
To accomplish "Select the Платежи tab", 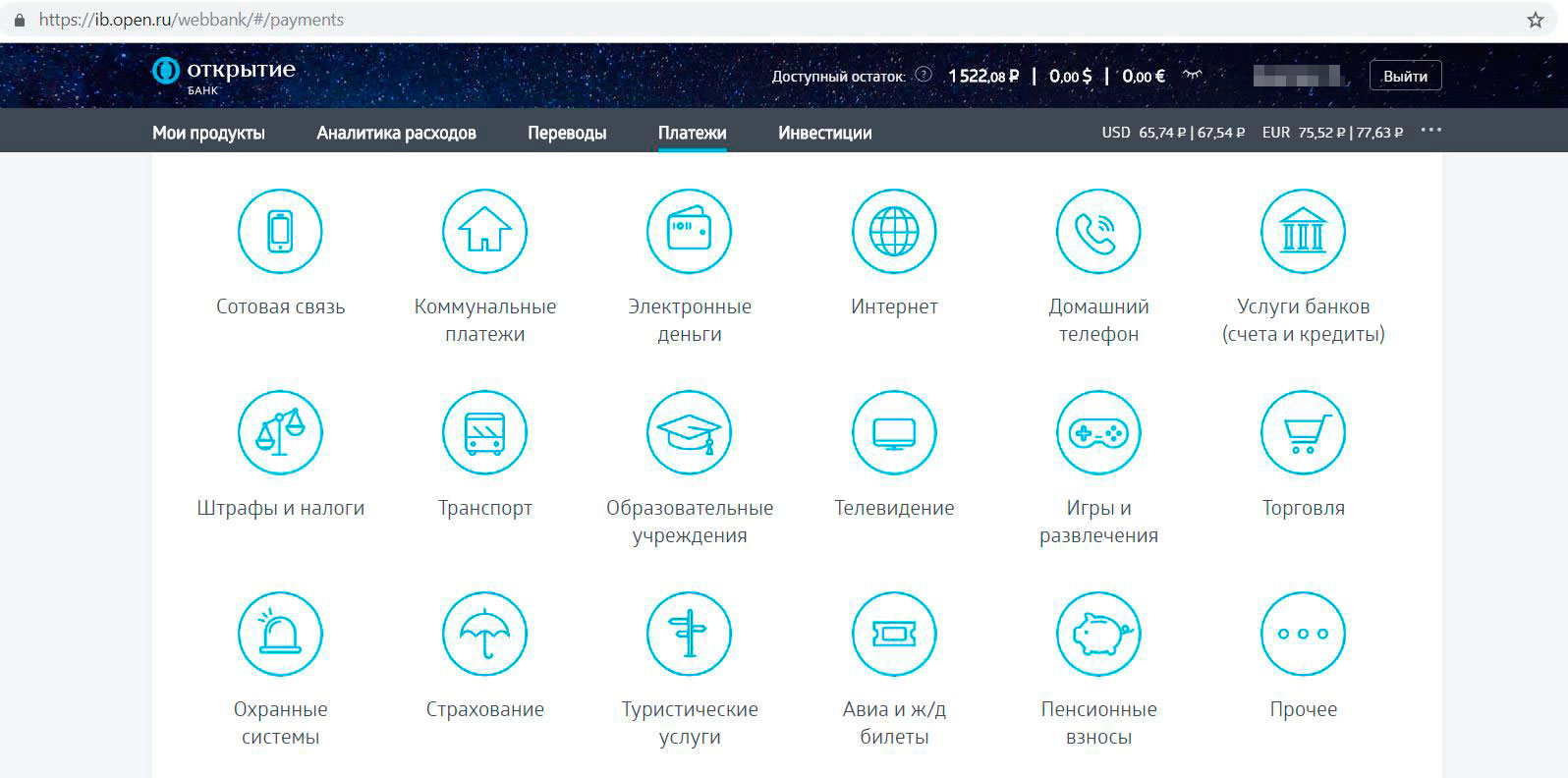I will point(693,133).
